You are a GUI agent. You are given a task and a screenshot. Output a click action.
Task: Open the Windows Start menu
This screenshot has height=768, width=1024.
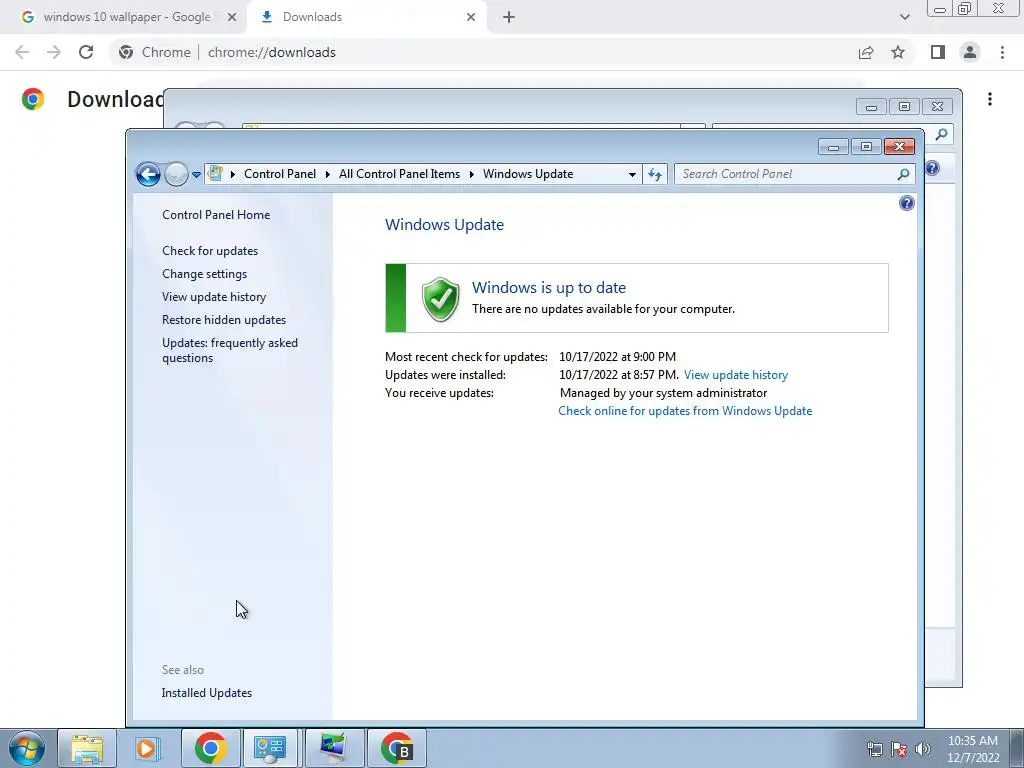(x=27, y=748)
